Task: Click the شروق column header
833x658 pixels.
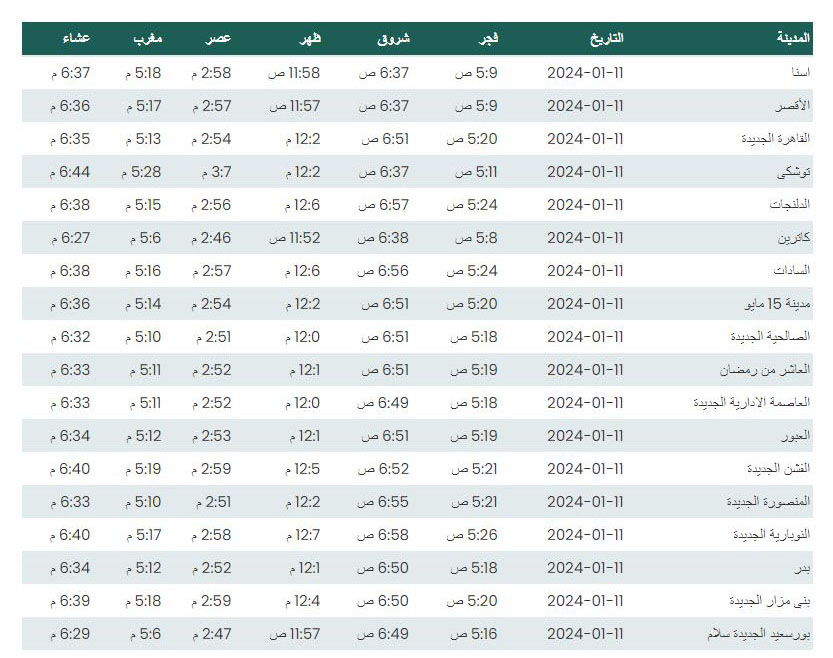Action: click(x=393, y=38)
